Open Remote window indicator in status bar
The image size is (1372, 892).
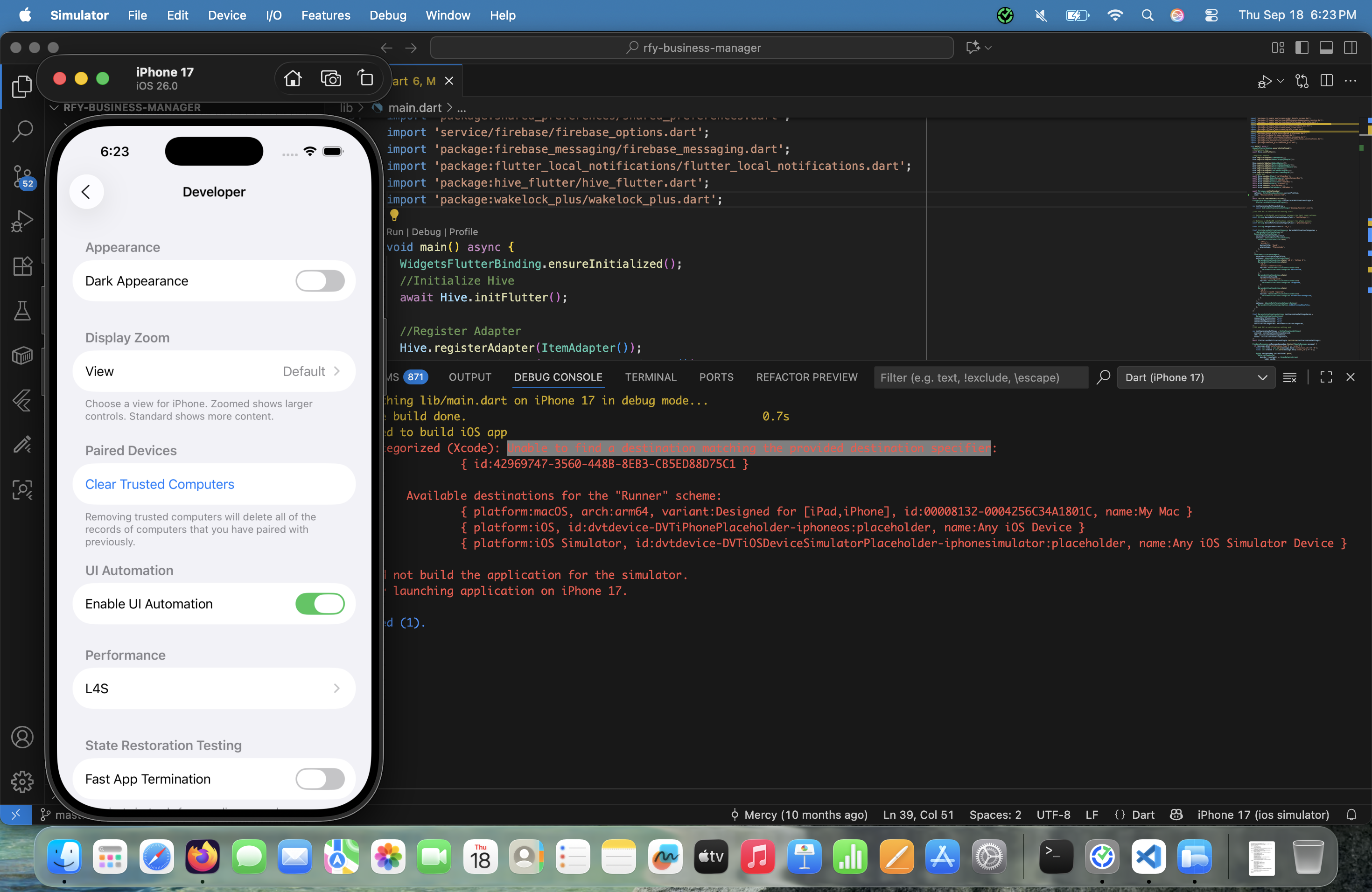pyautogui.click(x=15, y=815)
